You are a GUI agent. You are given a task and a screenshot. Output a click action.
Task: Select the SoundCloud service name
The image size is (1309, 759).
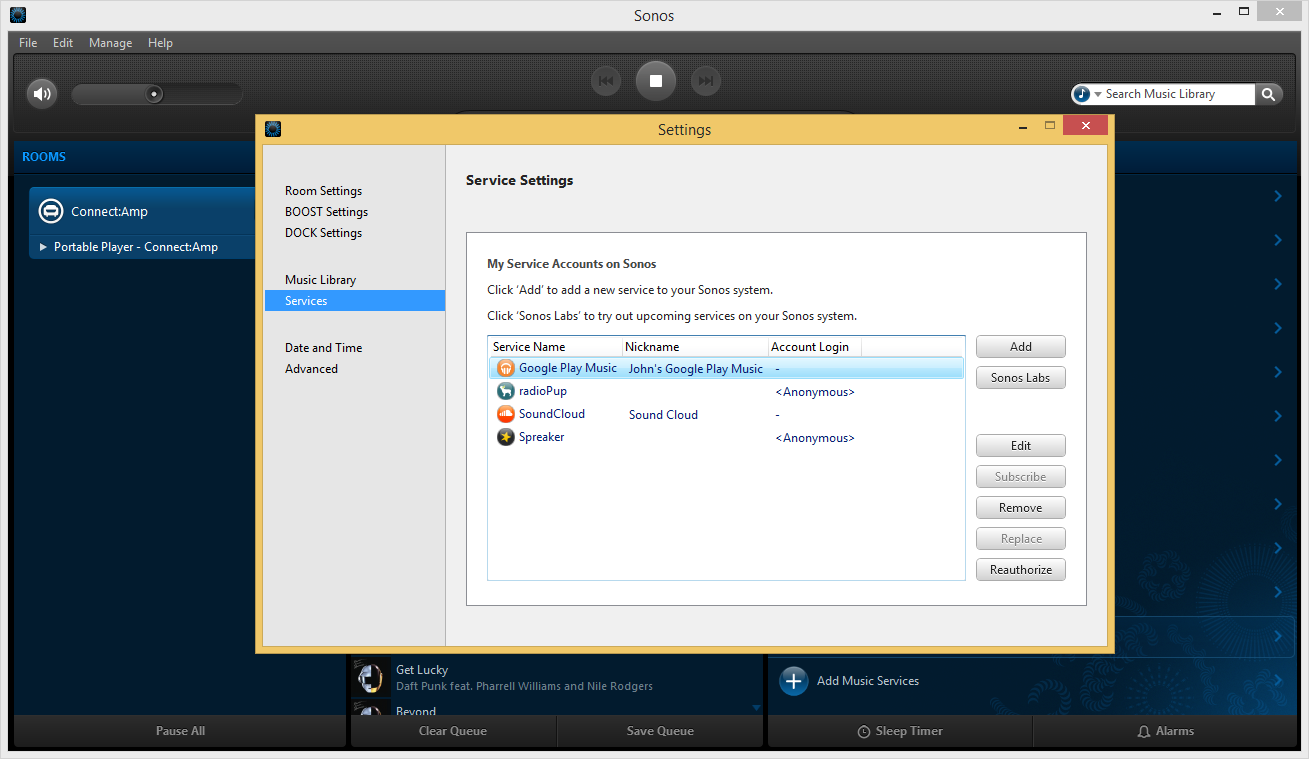coord(552,414)
